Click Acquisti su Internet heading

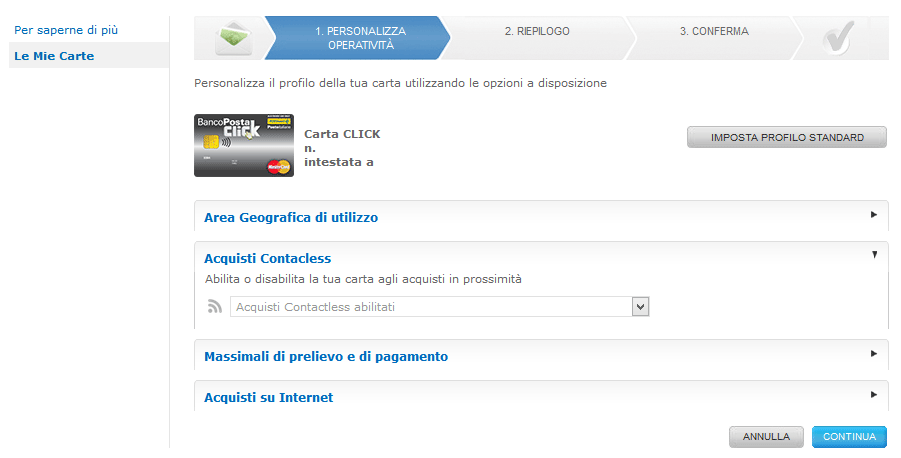268,397
